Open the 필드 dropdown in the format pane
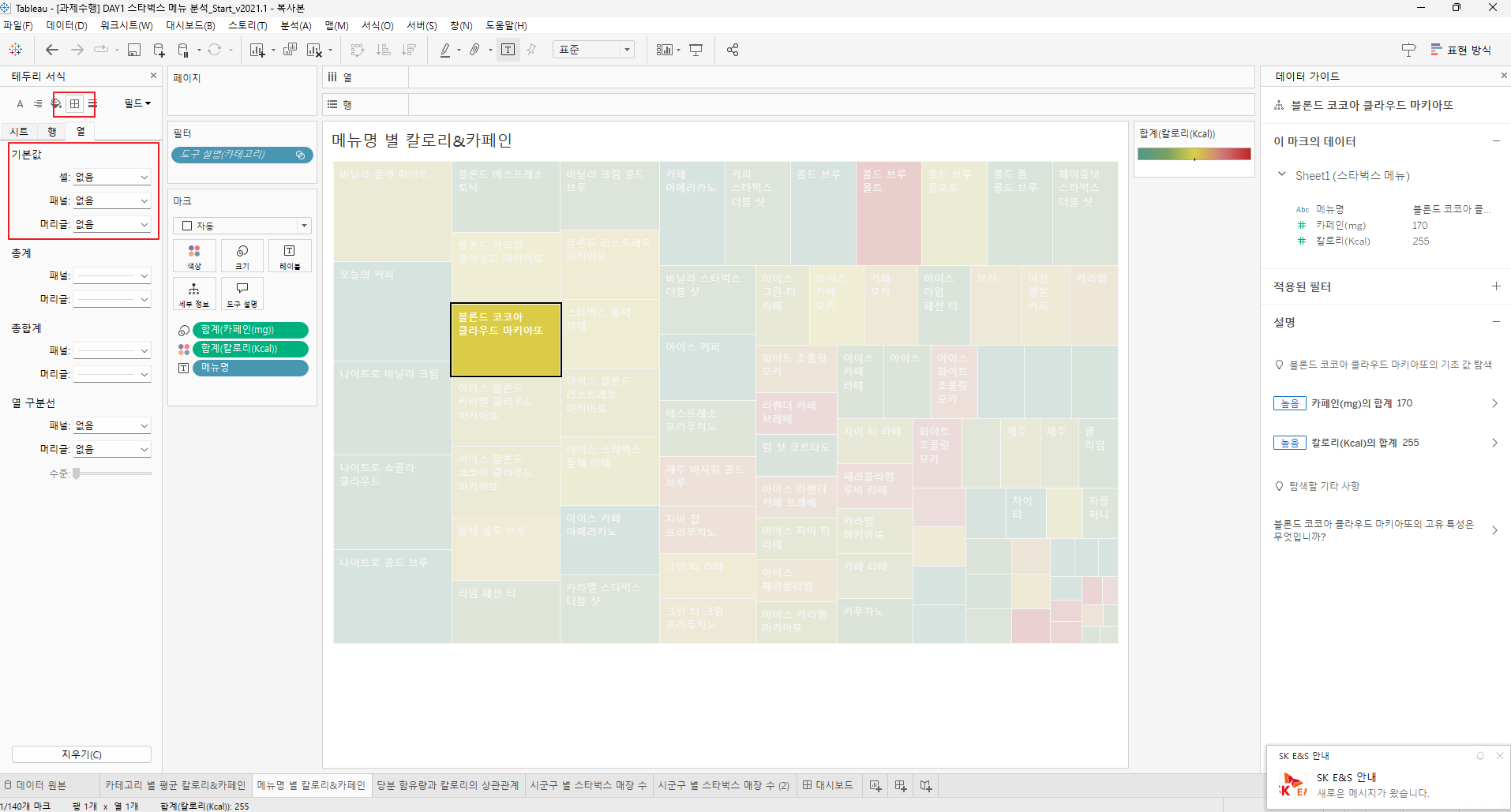 137,103
